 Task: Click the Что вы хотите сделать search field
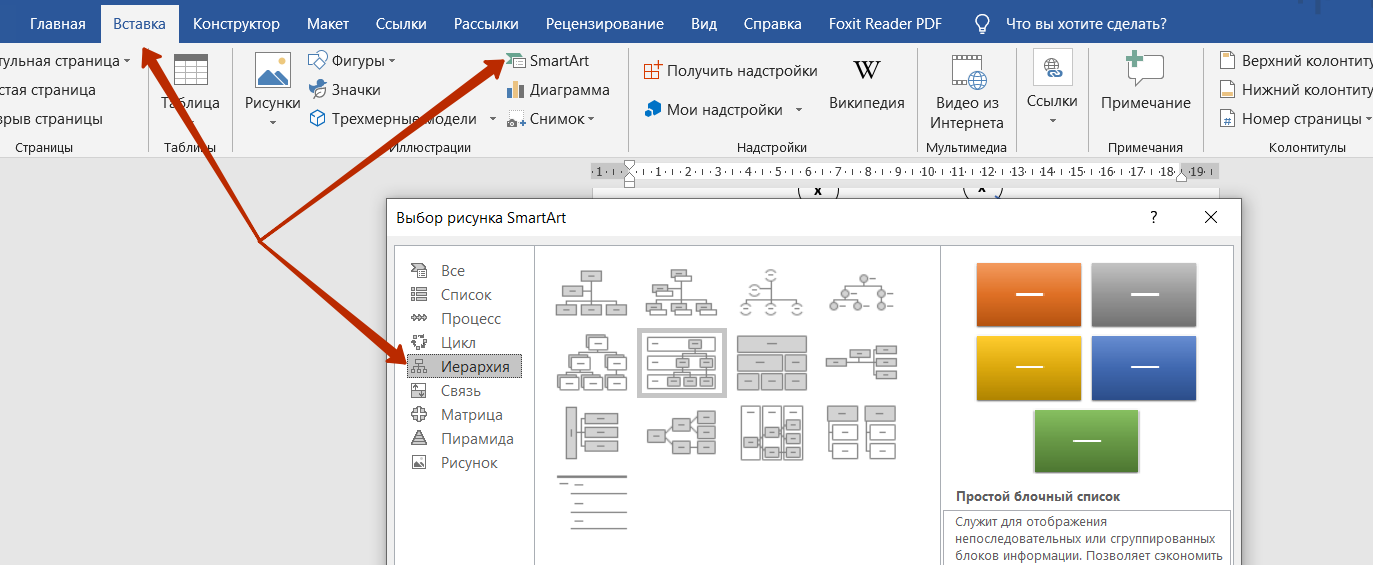(x=1086, y=24)
